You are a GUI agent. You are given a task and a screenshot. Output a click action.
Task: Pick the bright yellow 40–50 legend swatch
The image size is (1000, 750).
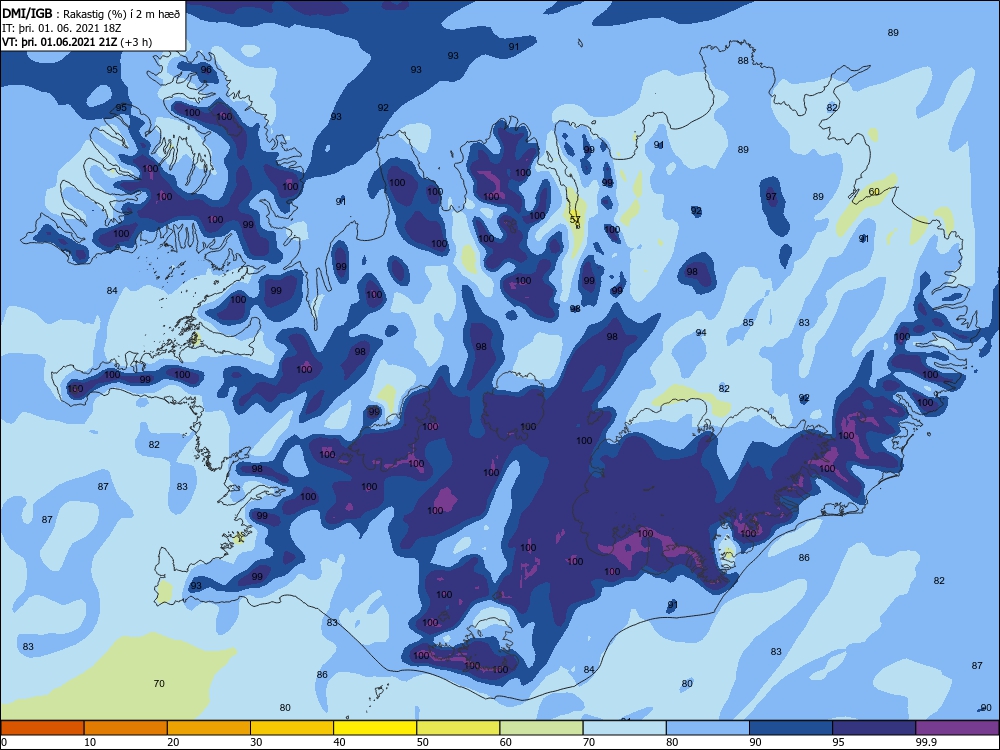[375, 728]
